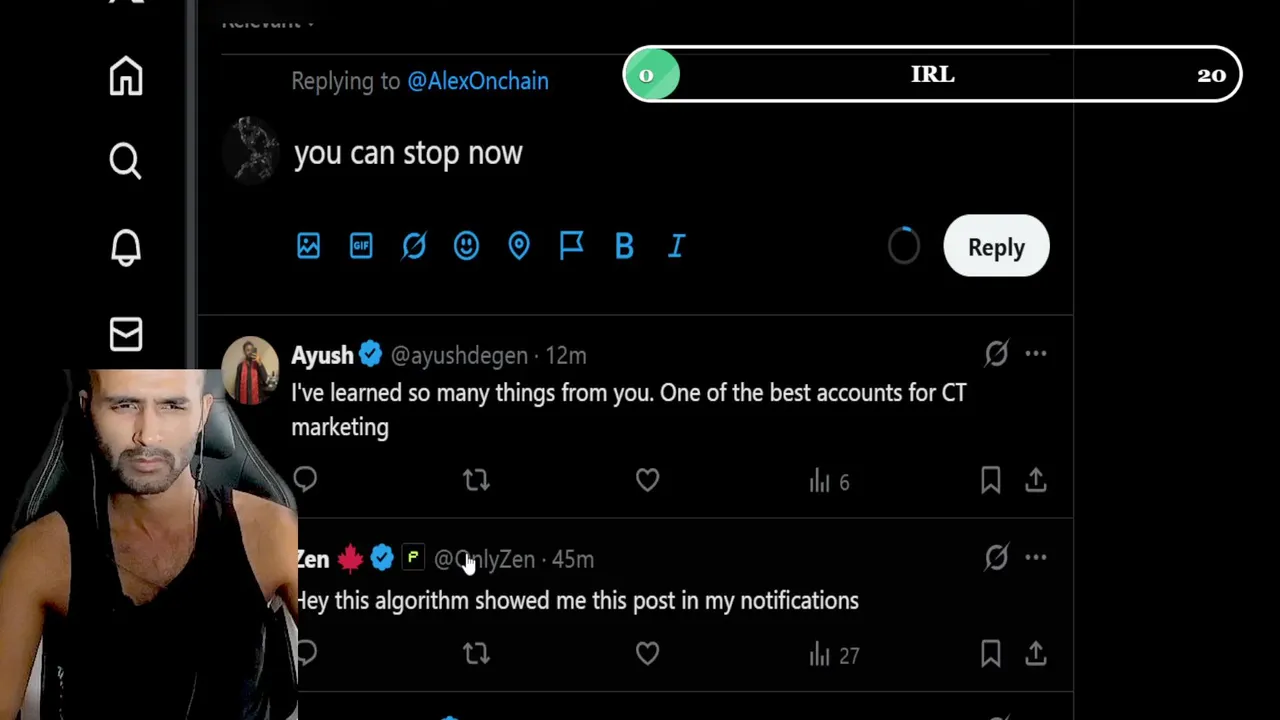Open the Home page from the sidebar
This screenshot has width=1280, height=720.
point(126,76)
